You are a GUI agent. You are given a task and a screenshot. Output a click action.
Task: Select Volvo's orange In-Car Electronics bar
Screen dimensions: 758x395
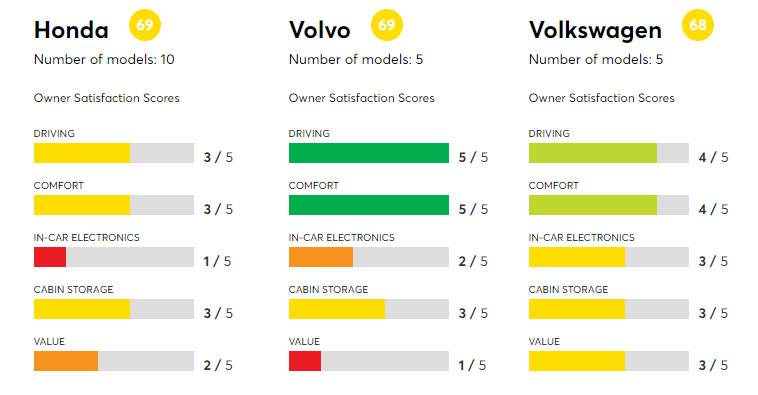tap(321, 257)
